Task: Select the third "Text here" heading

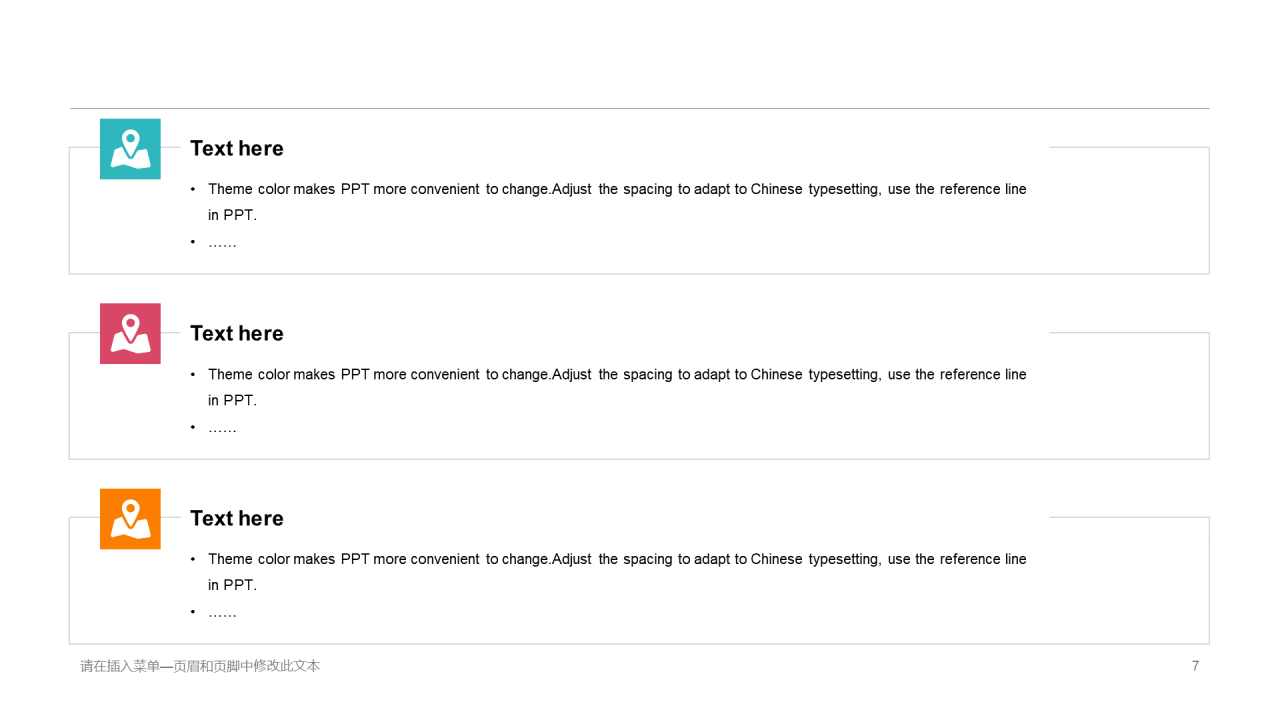Action: (x=237, y=518)
